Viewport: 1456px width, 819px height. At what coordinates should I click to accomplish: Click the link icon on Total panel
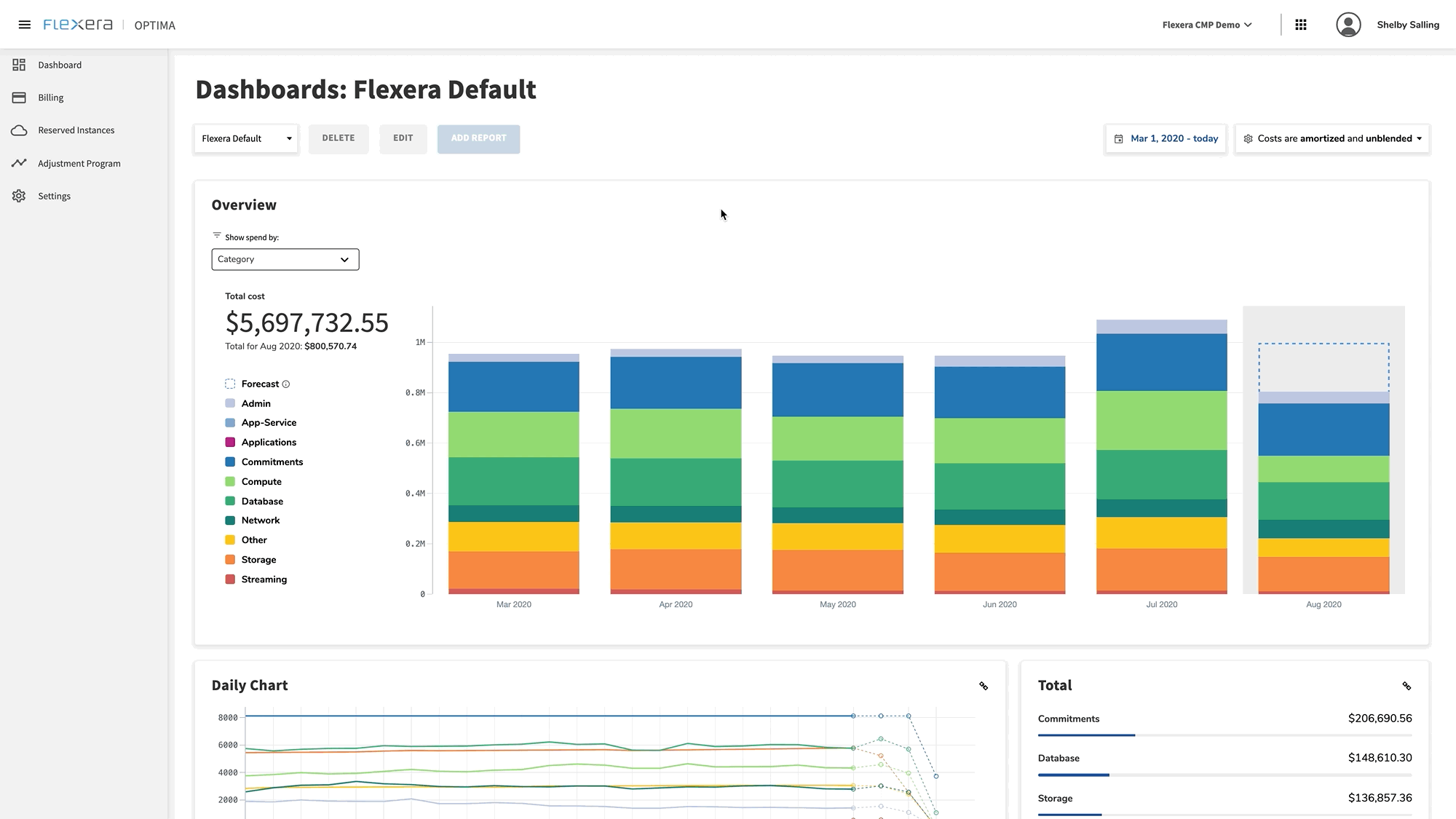click(x=1406, y=686)
